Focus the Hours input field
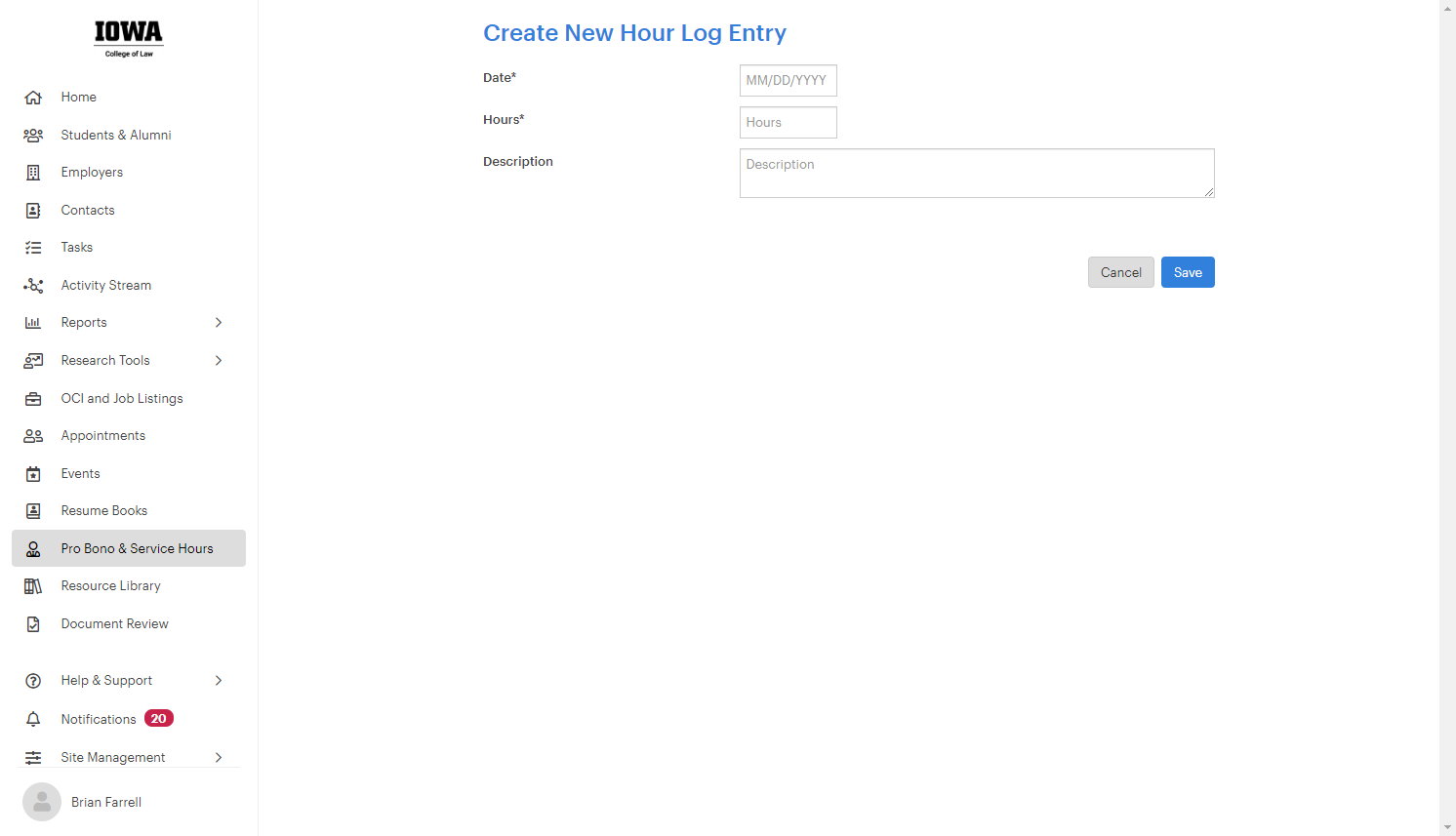The image size is (1456, 836). (789, 123)
